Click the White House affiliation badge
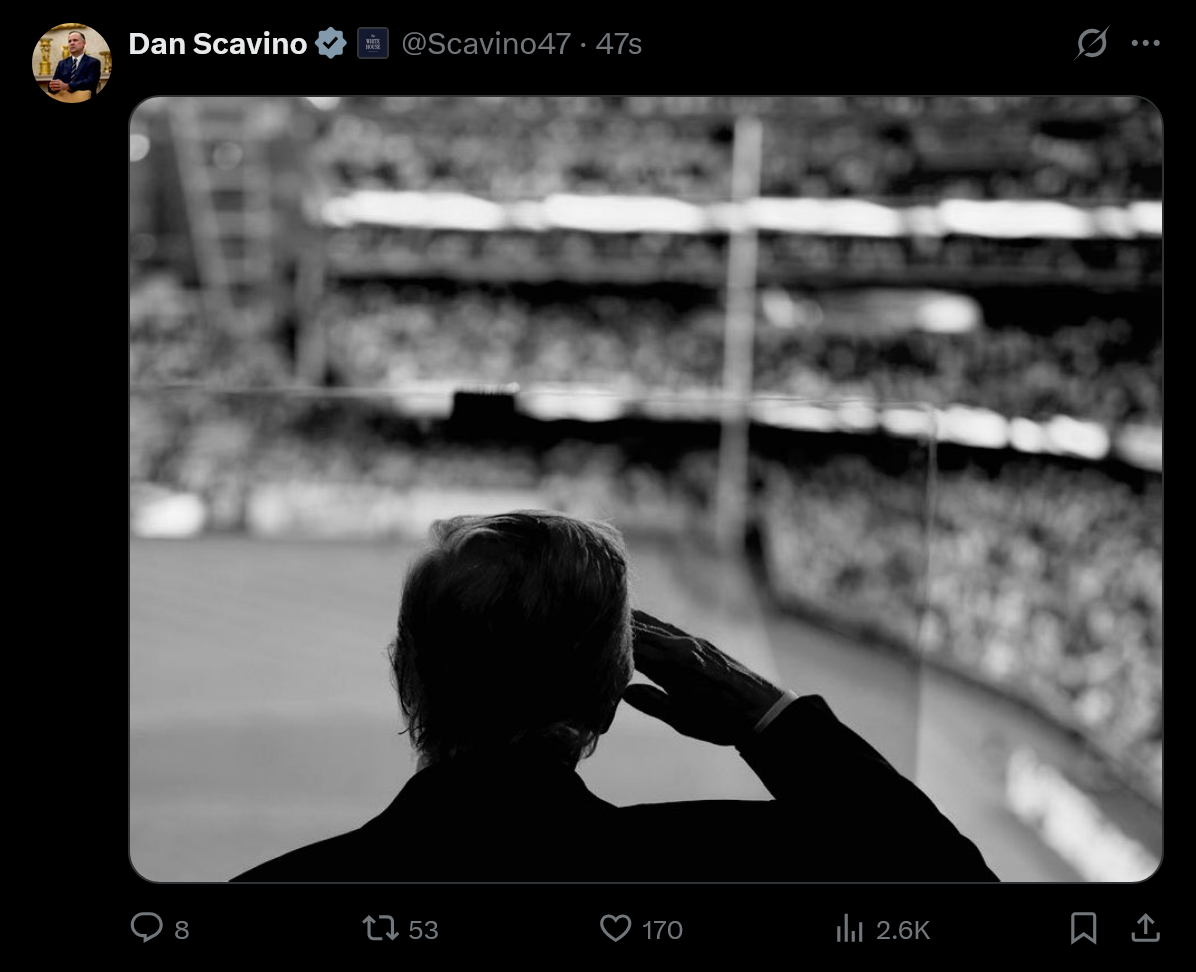 point(373,44)
